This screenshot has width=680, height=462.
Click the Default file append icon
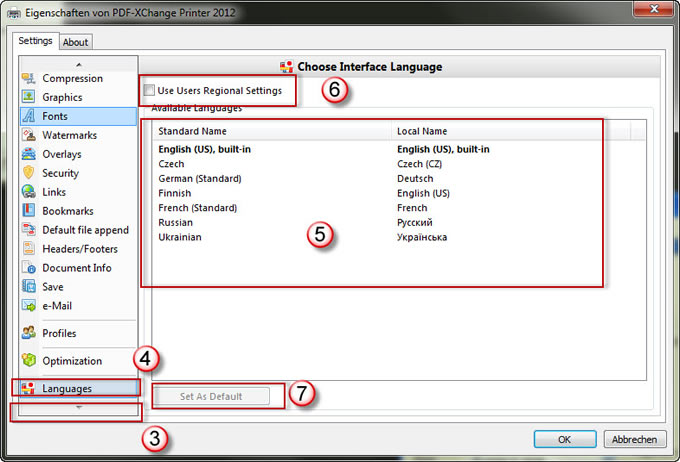click(29, 230)
